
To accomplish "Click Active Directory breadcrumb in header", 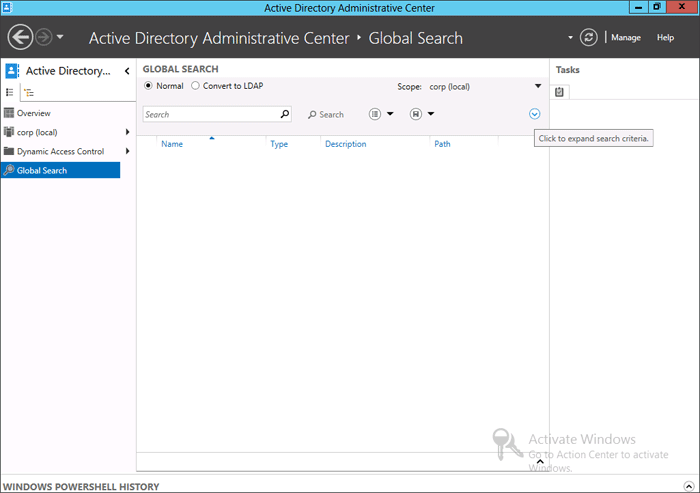I will pos(219,38).
